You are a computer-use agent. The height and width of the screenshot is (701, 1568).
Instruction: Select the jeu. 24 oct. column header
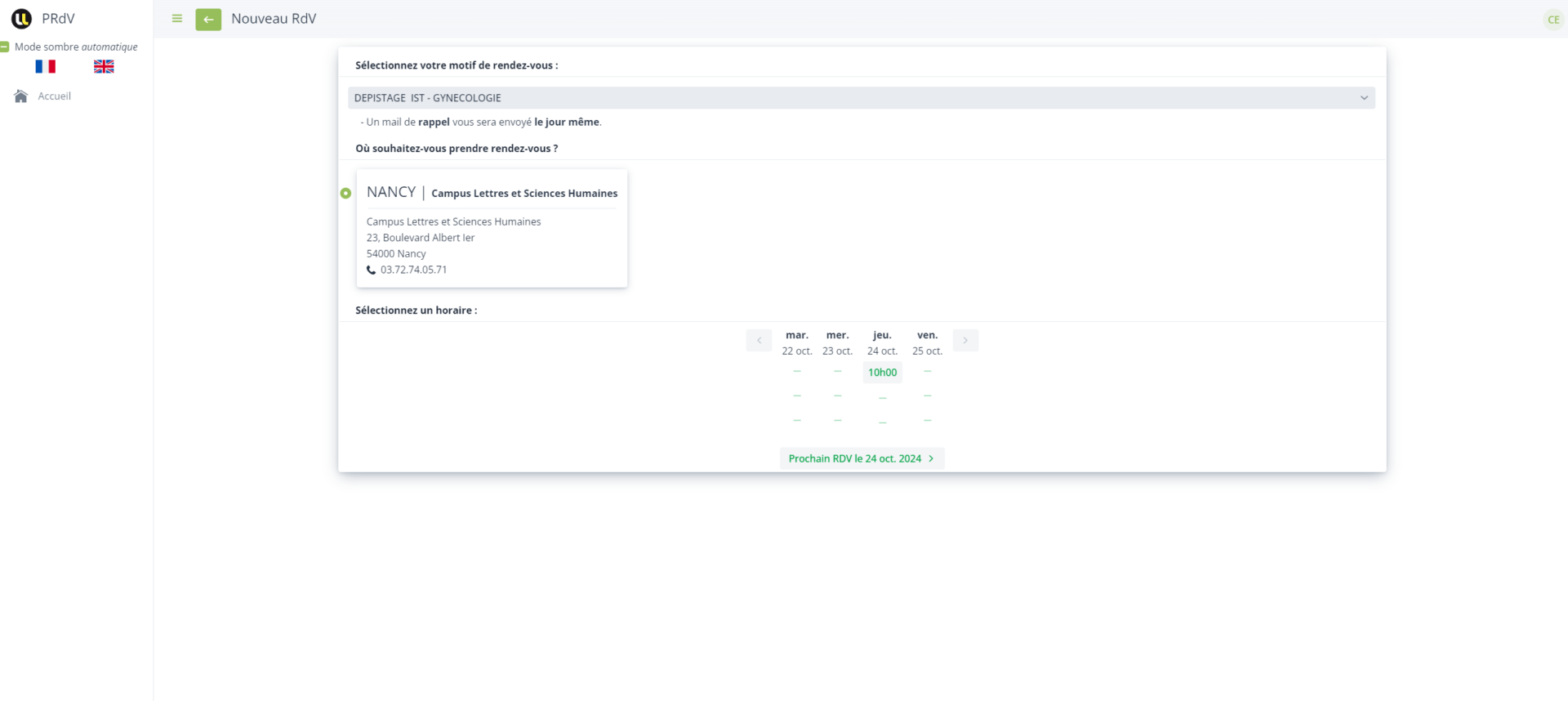coord(882,343)
